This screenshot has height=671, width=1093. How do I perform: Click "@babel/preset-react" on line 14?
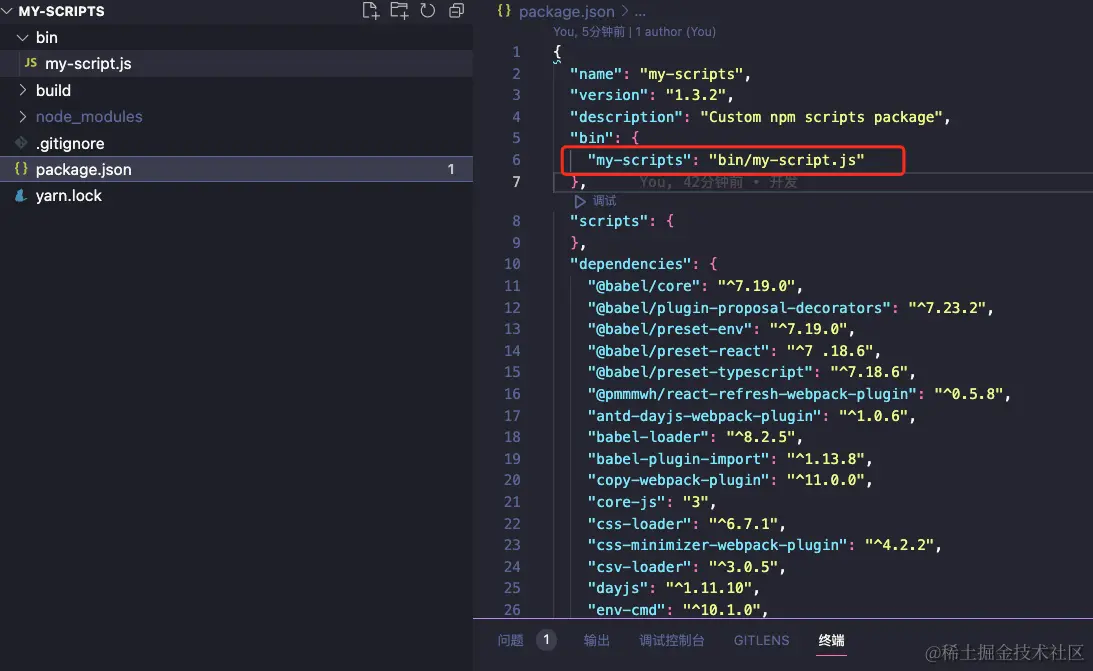pyautogui.click(x=678, y=351)
